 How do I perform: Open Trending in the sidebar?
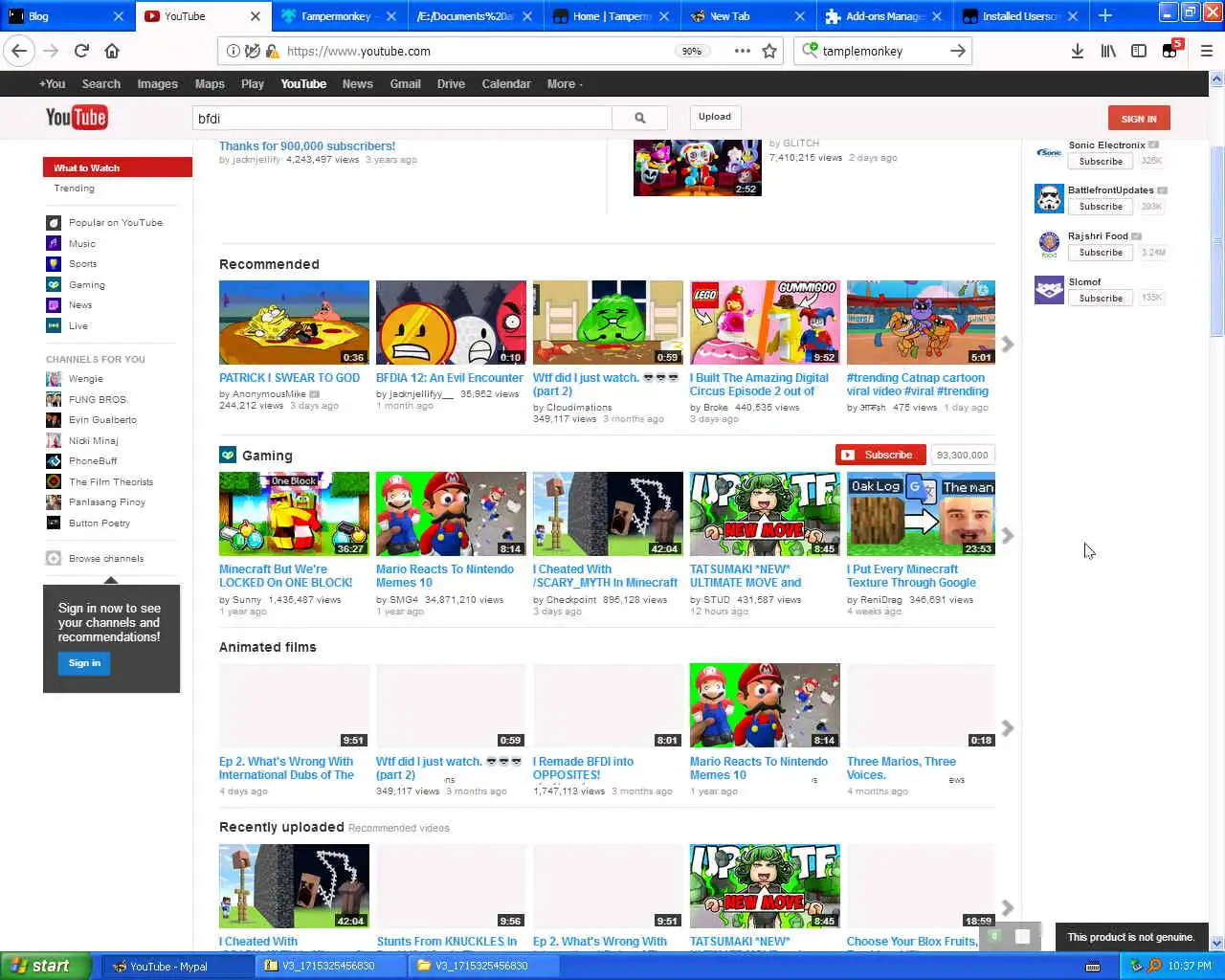[x=74, y=189]
